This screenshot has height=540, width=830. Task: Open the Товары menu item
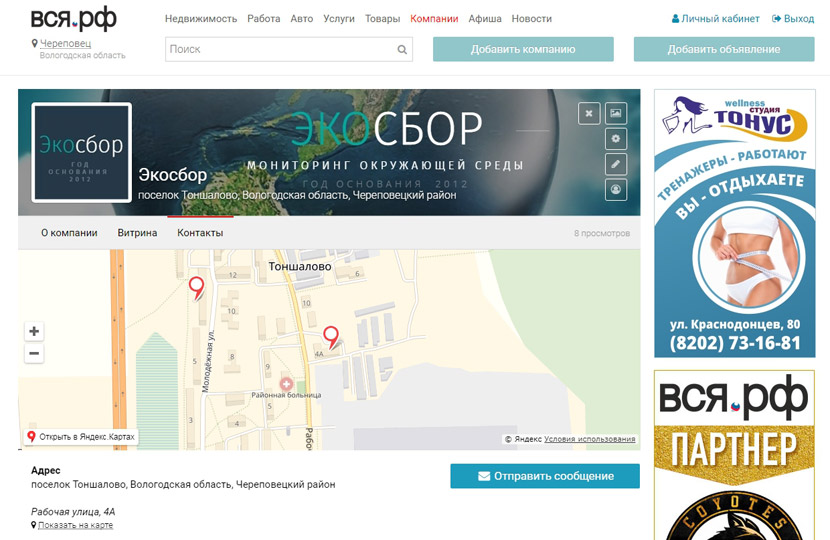coord(382,19)
